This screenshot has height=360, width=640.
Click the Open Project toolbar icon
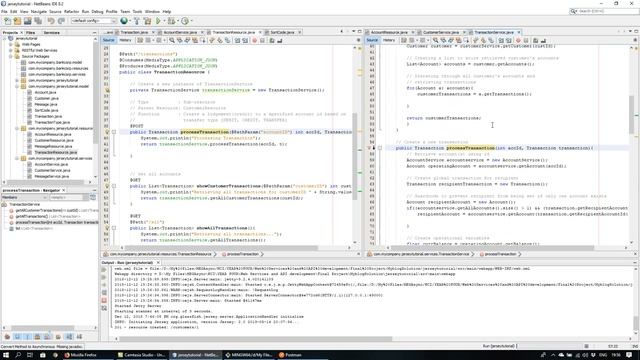coord(27,21)
